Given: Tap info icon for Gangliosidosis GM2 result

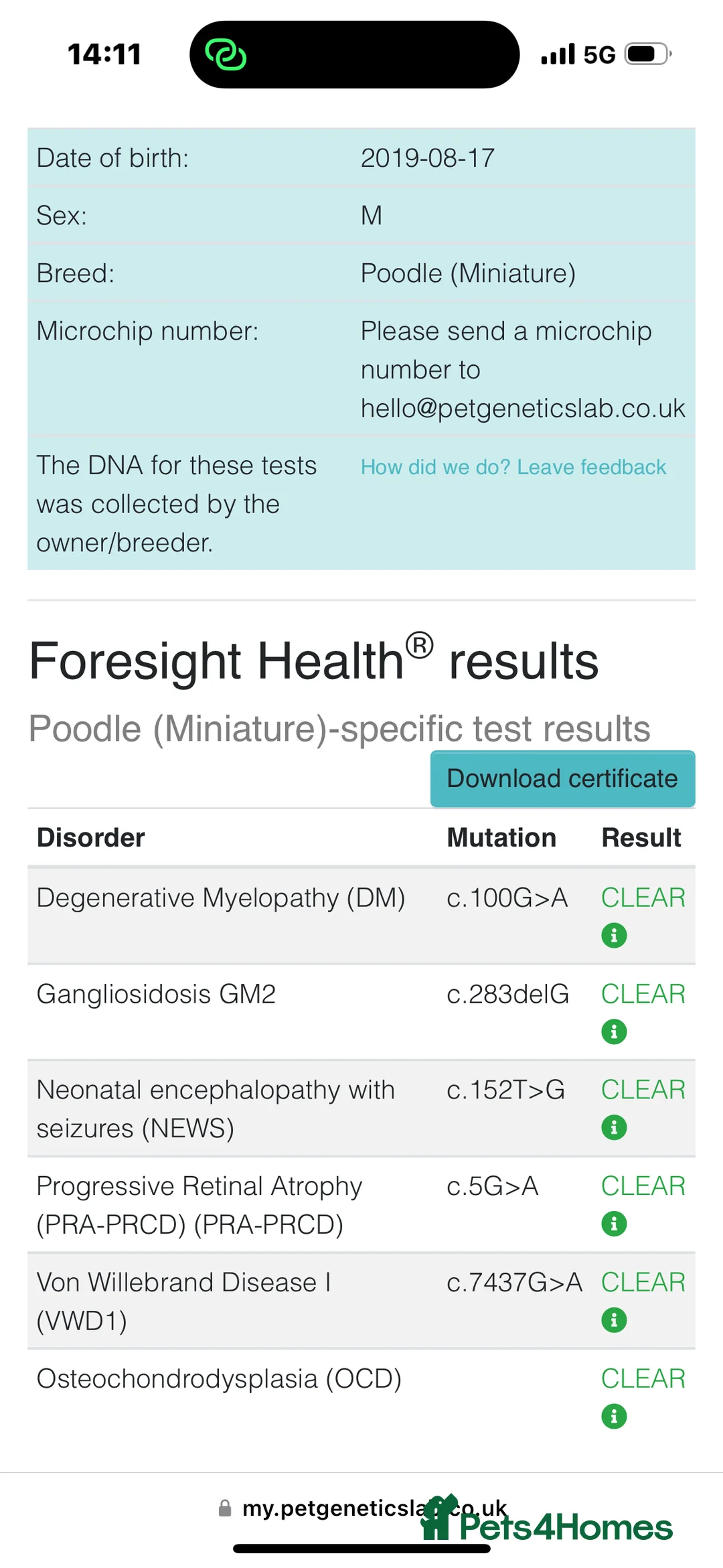Looking at the screenshot, I should (614, 1031).
